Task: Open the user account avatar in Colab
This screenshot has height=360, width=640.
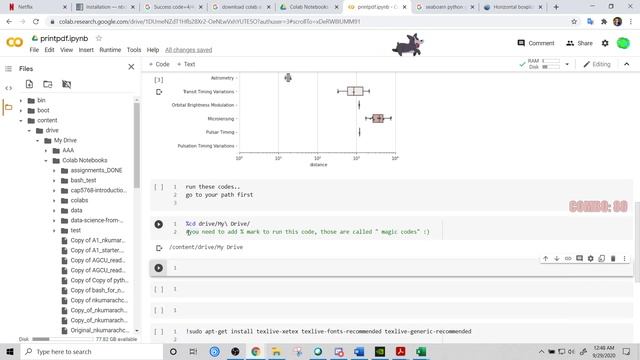Action: click(623, 43)
